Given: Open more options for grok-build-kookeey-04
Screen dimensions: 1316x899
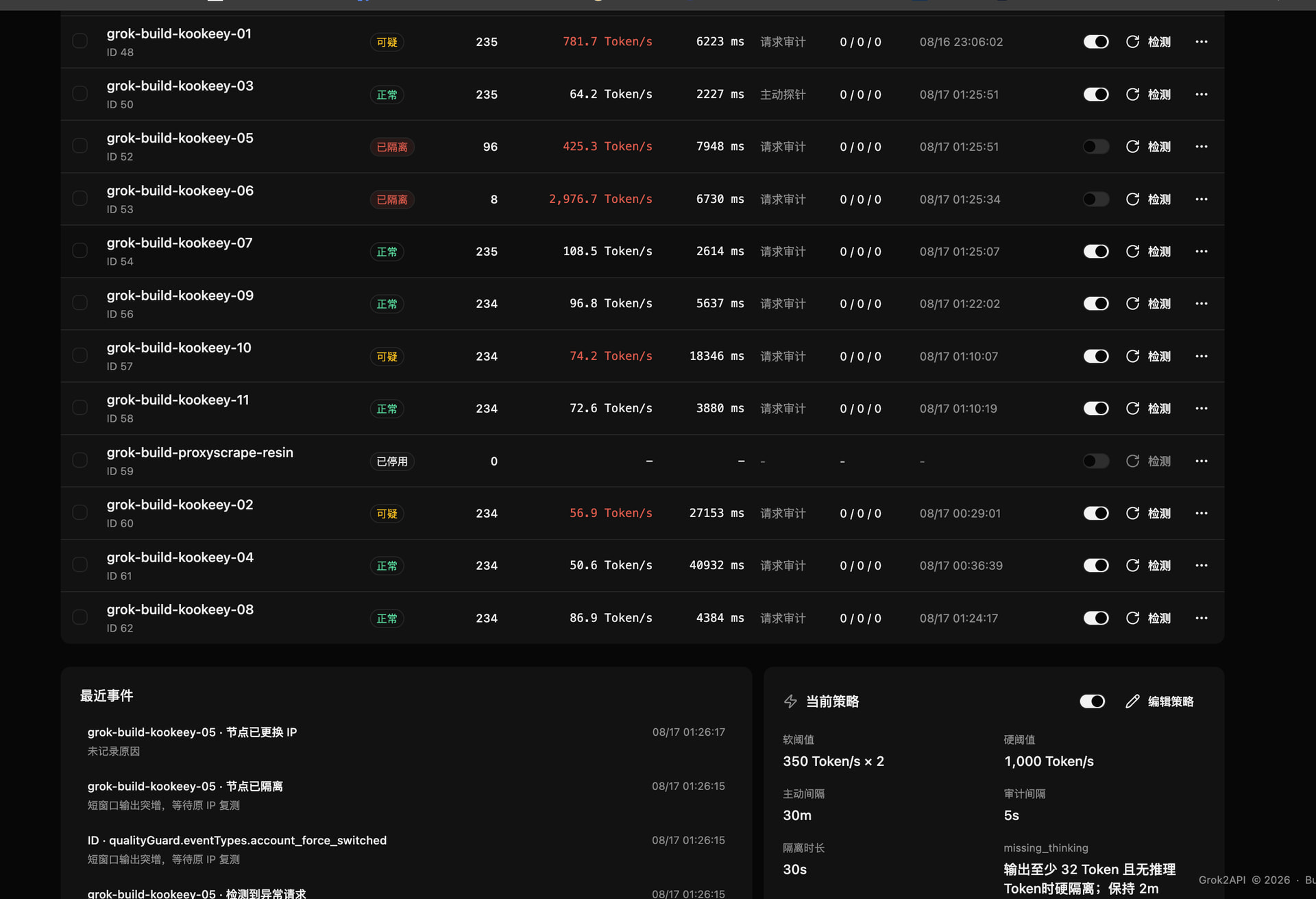Looking at the screenshot, I should click(1201, 566).
